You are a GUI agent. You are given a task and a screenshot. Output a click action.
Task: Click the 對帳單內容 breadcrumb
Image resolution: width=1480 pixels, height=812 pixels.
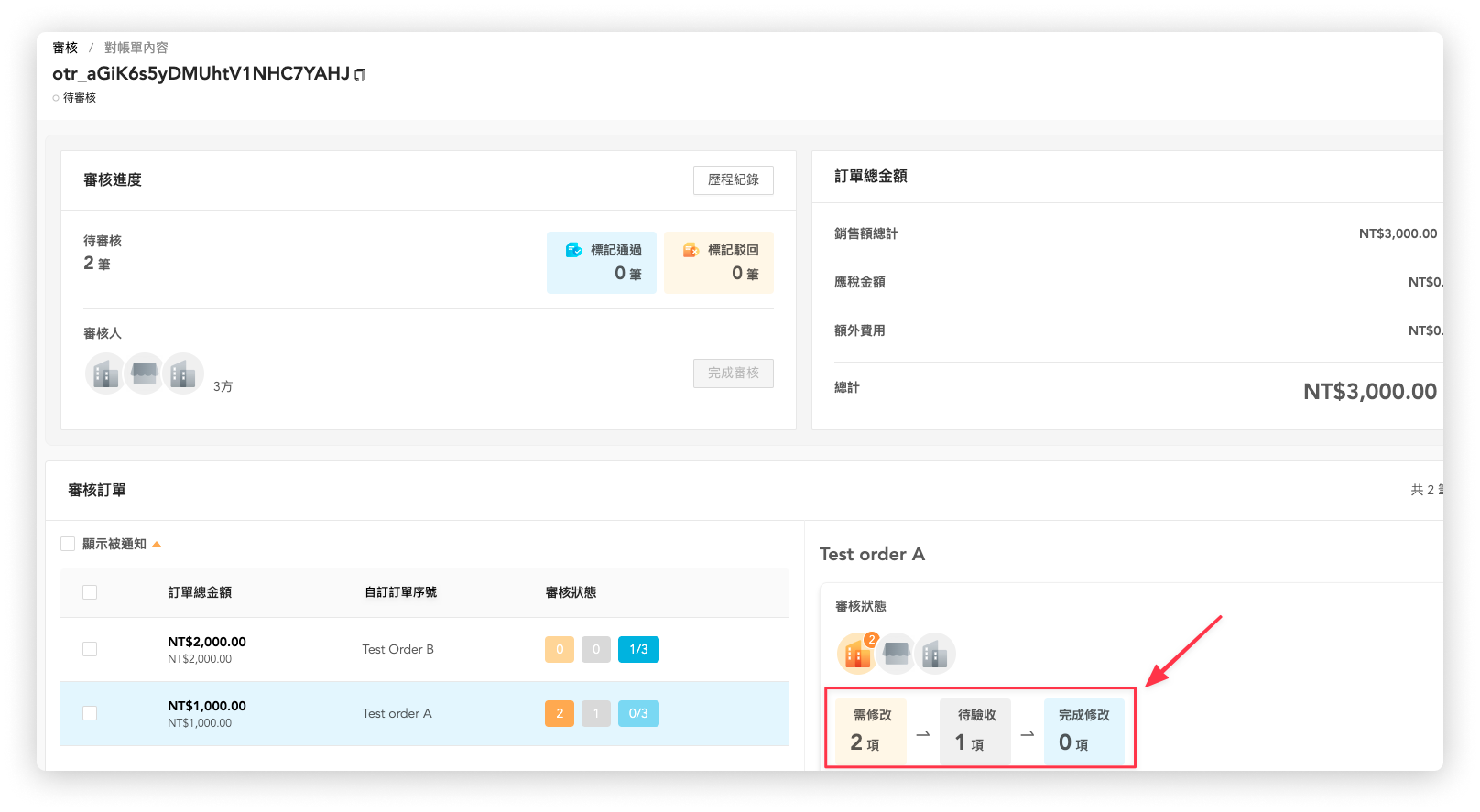tap(136, 48)
